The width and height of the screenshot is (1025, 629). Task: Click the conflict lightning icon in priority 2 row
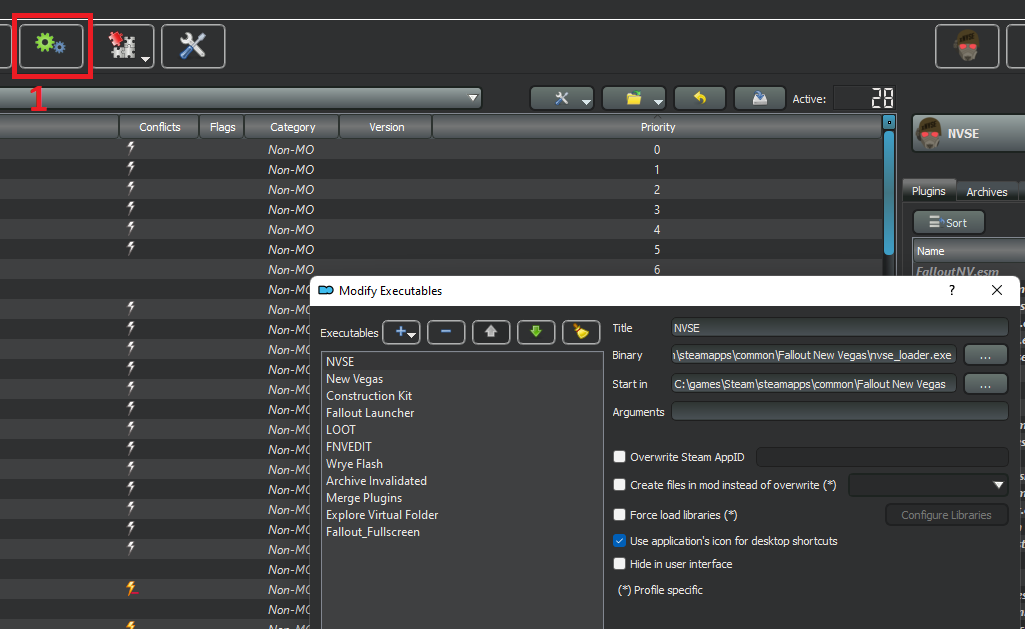131,188
